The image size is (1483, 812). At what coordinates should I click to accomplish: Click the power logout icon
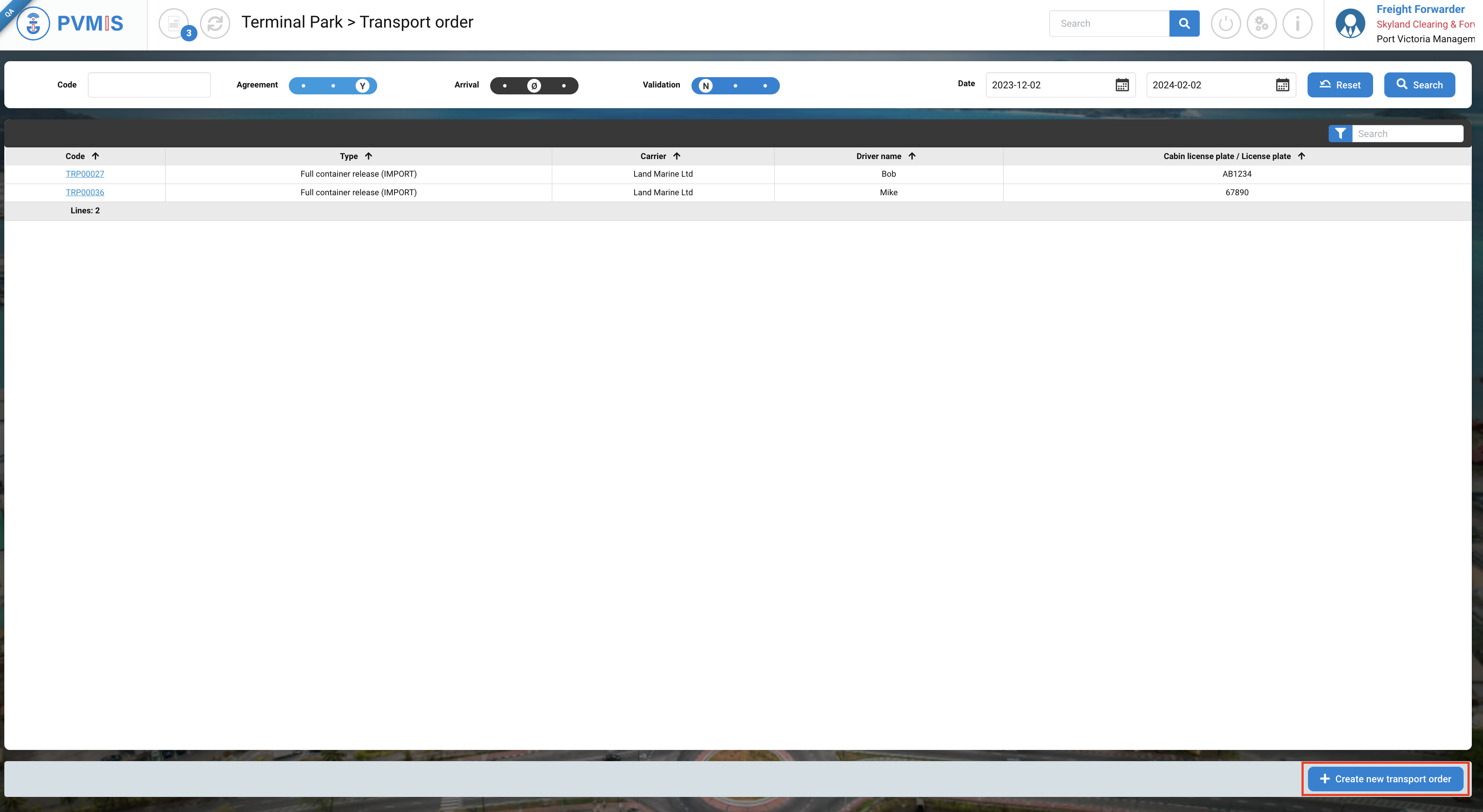pos(1226,24)
